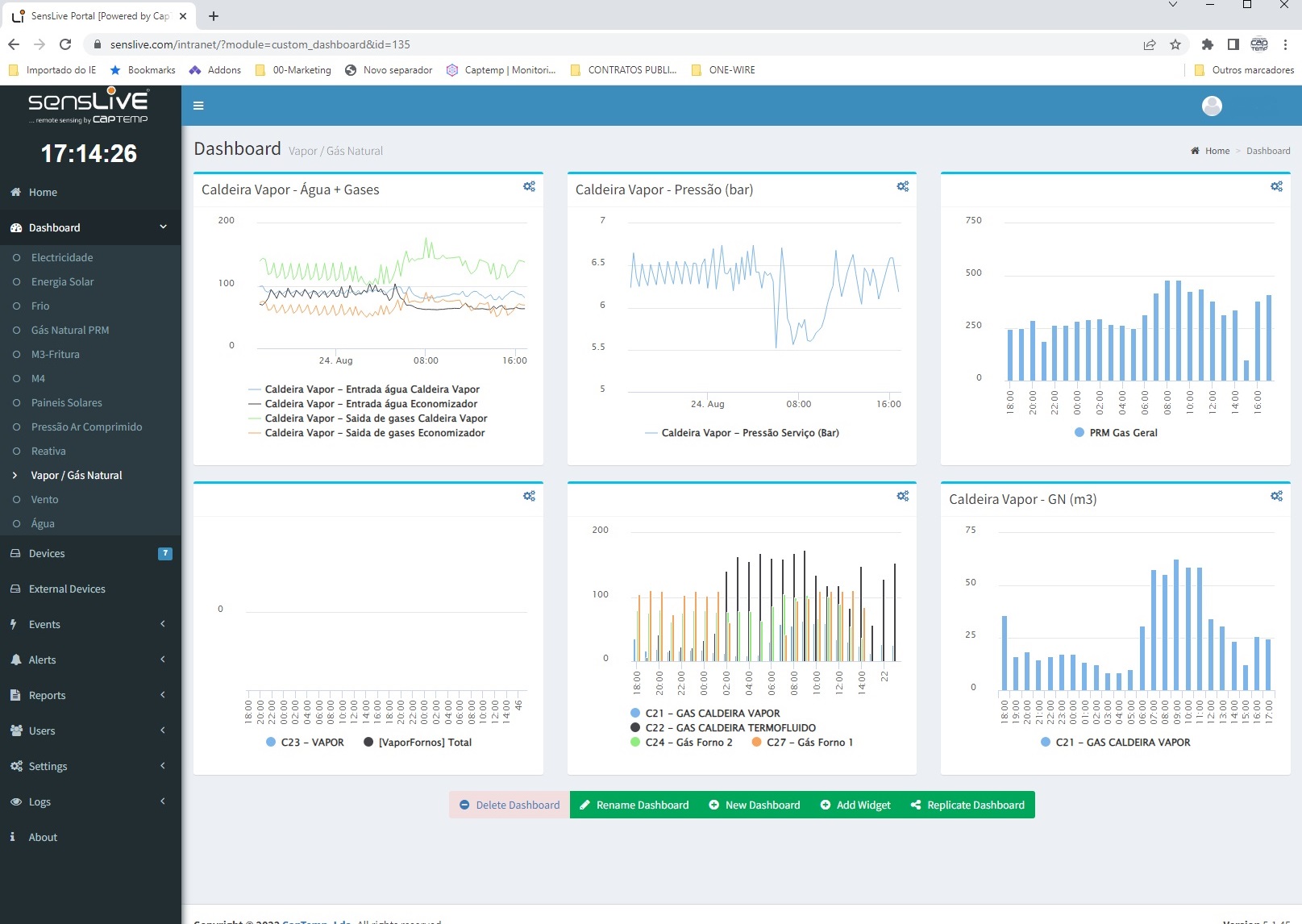
Task: Bookmark this page with star icon
Action: coord(1175,44)
